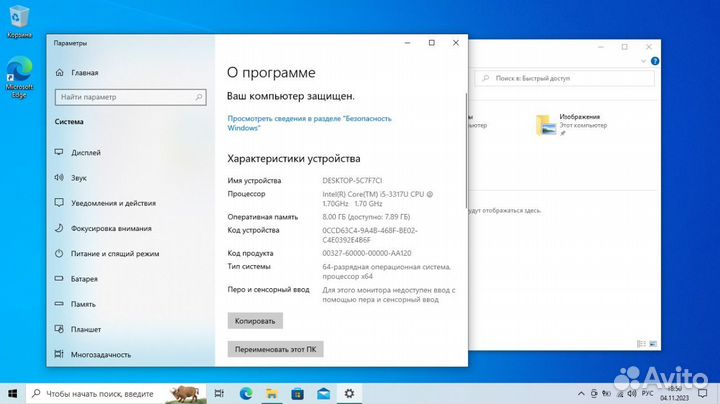This screenshot has width=720, height=404.
Task: Click the Планшет tablet icon
Action: tap(59, 329)
